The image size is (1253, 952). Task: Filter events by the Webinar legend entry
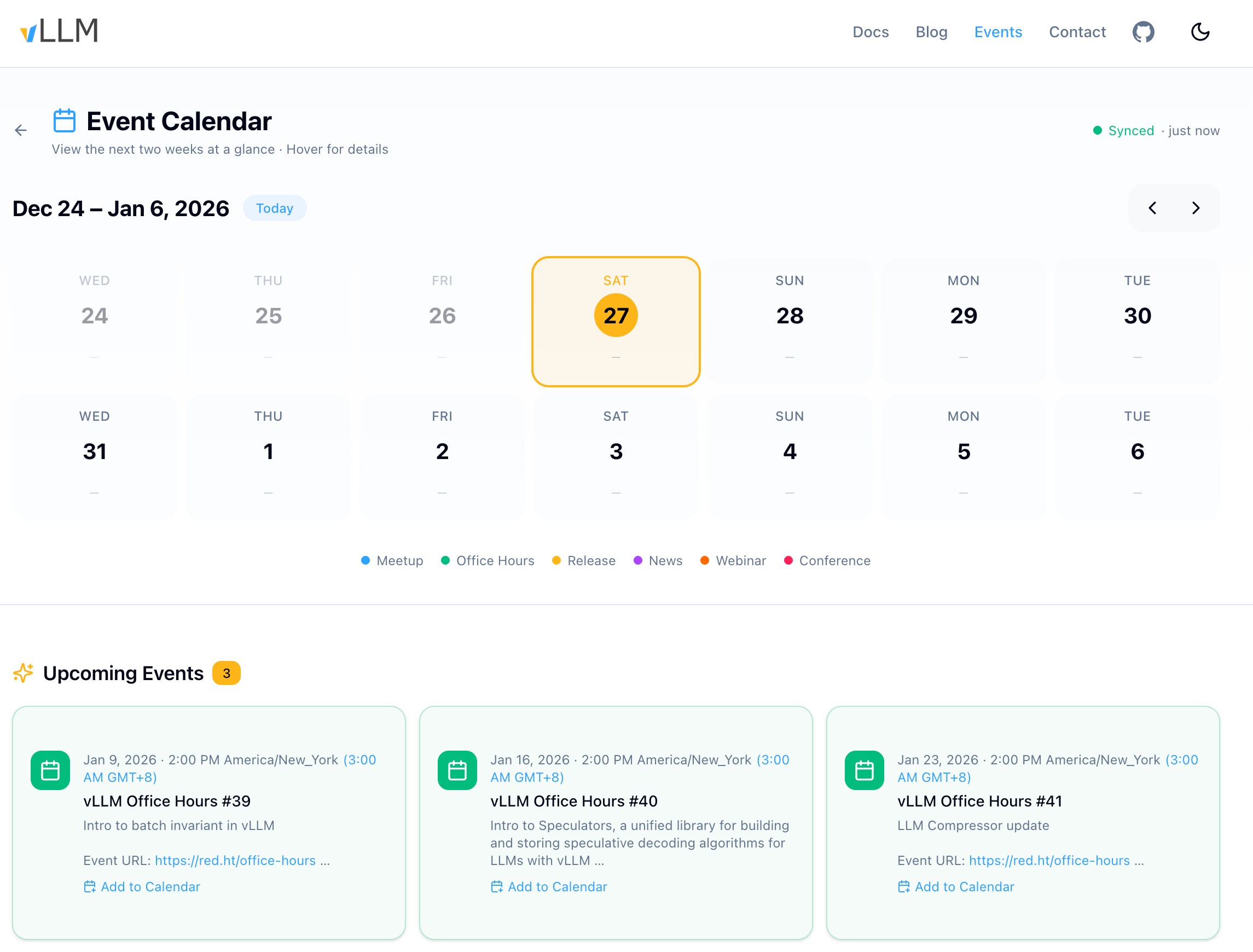click(x=733, y=560)
